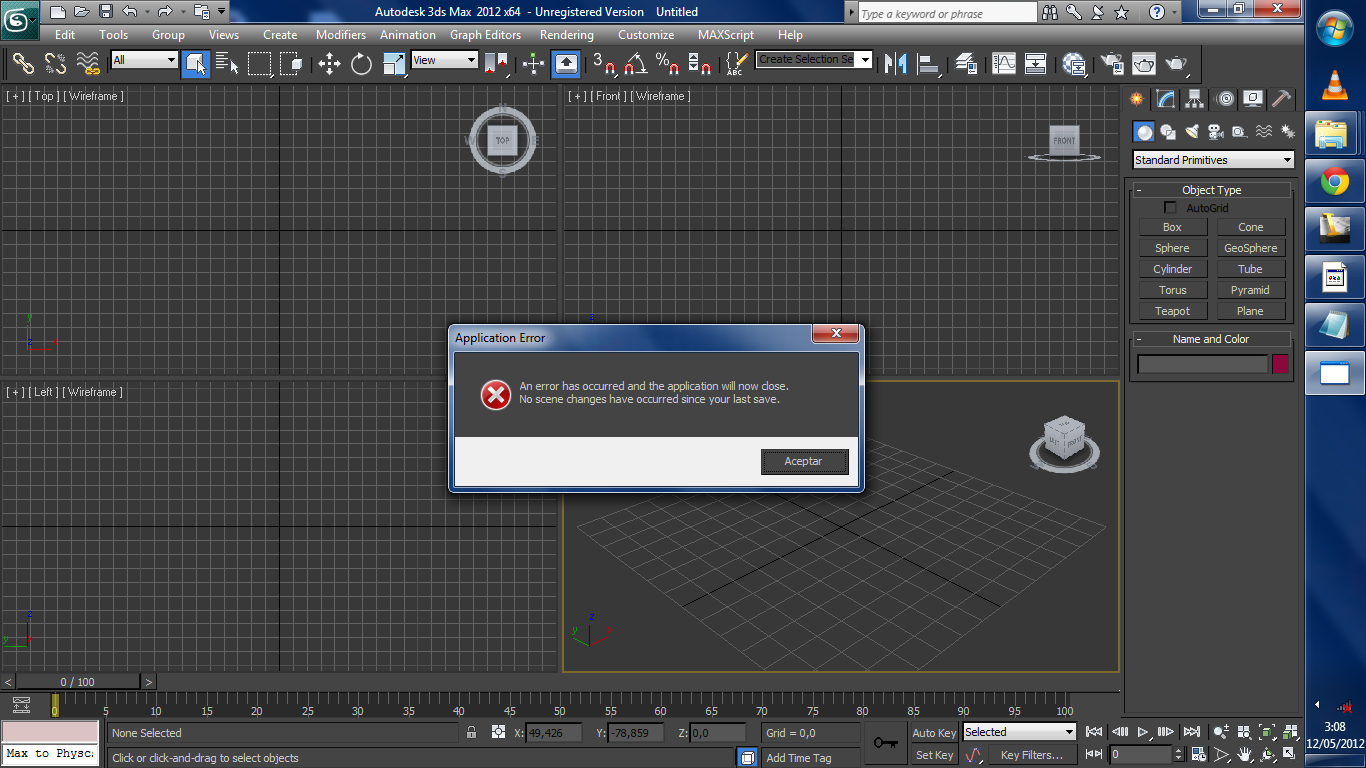Open the Graph Editors menu
Viewport: 1366px width, 768px height.
pyautogui.click(x=485, y=35)
